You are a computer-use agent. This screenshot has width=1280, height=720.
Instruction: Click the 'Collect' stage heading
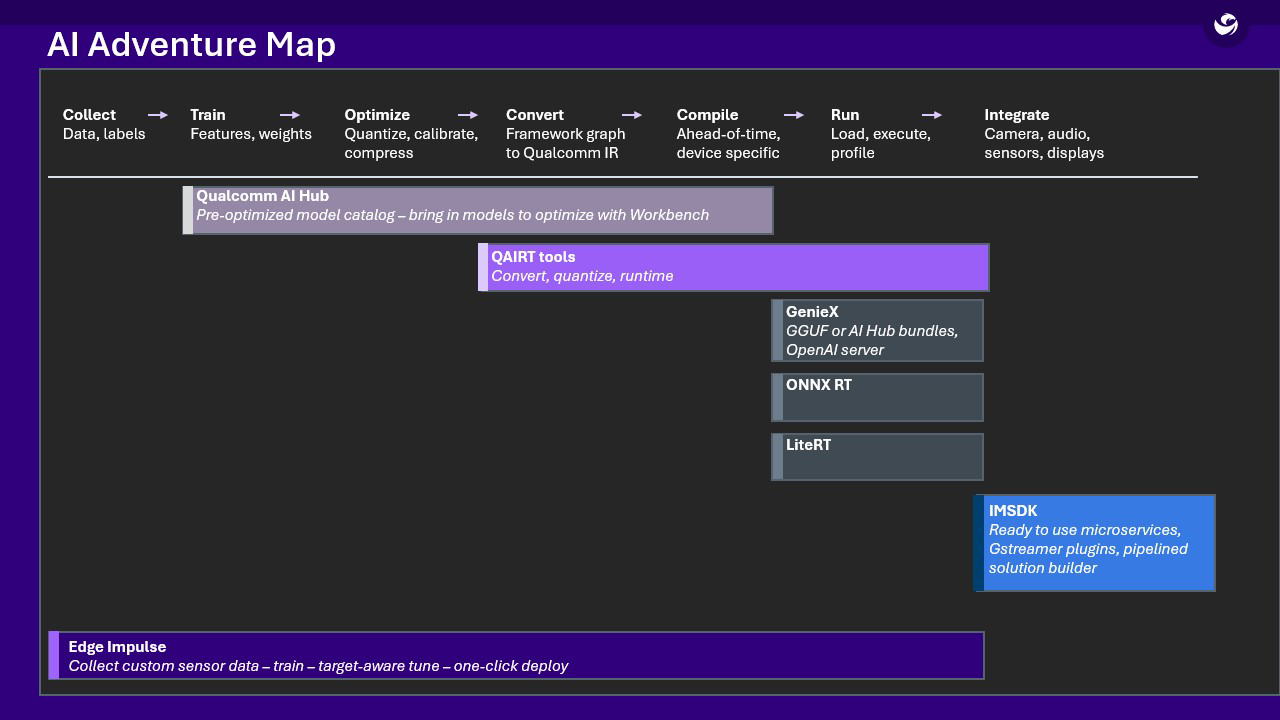pos(89,115)
